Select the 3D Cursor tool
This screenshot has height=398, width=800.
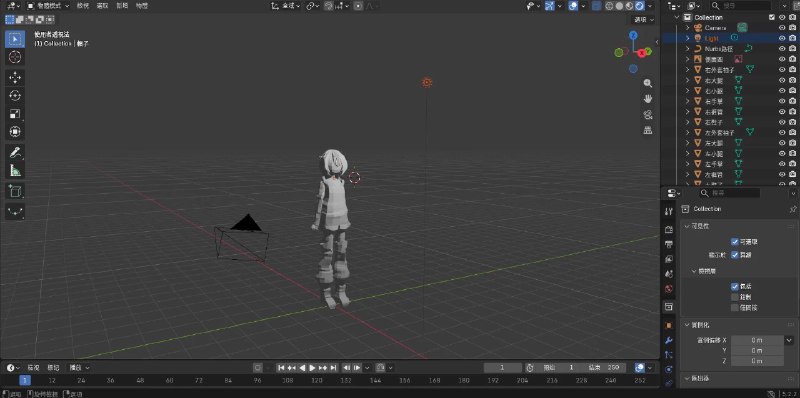coord(15,57)
